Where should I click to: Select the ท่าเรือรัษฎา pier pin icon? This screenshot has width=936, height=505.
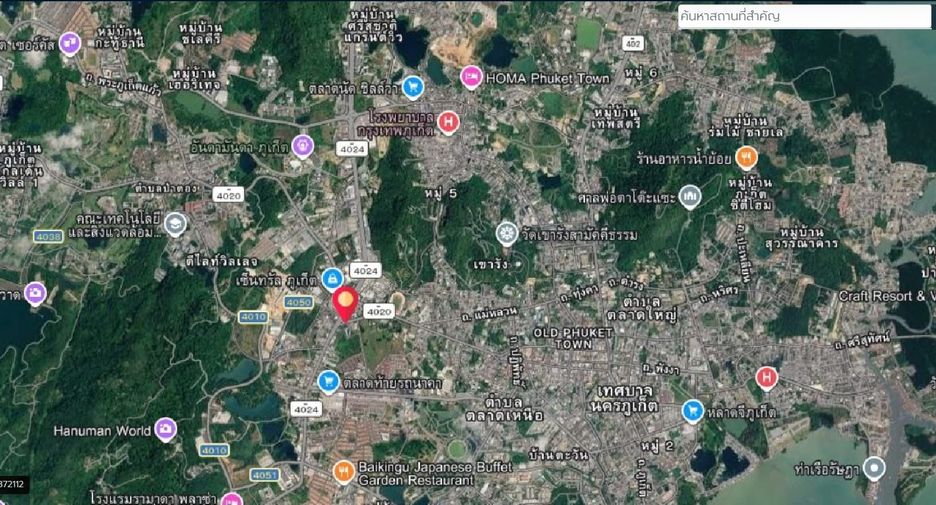click(874, 469)
